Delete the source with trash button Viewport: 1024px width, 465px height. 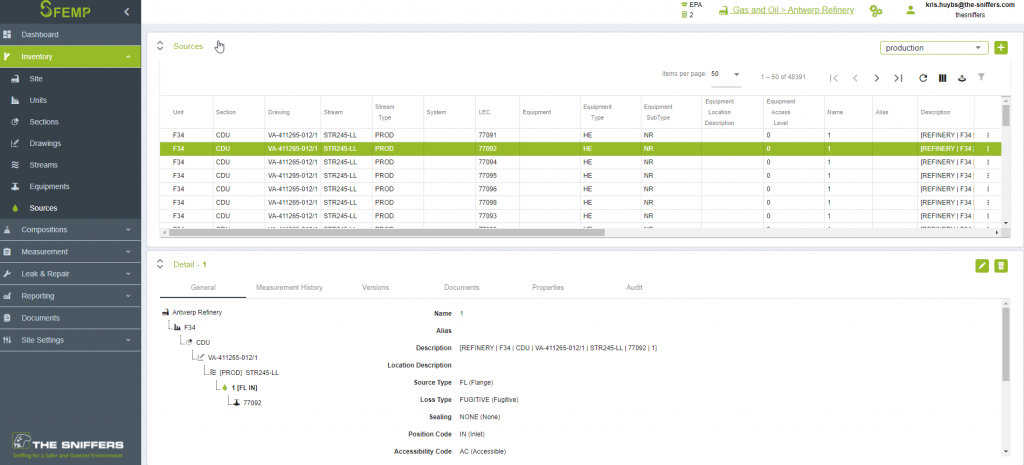tap(1001, 265)
